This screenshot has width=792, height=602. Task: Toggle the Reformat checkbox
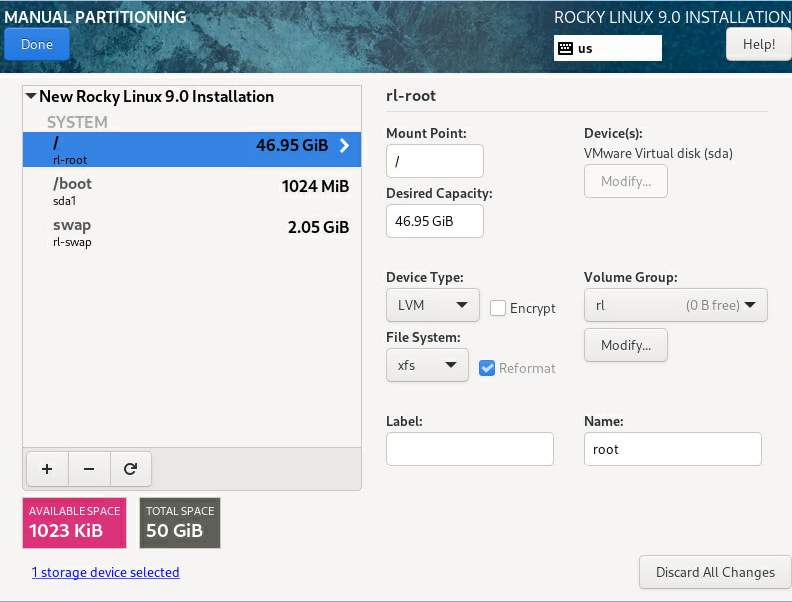pyautogui.click(x=487, y=368)
